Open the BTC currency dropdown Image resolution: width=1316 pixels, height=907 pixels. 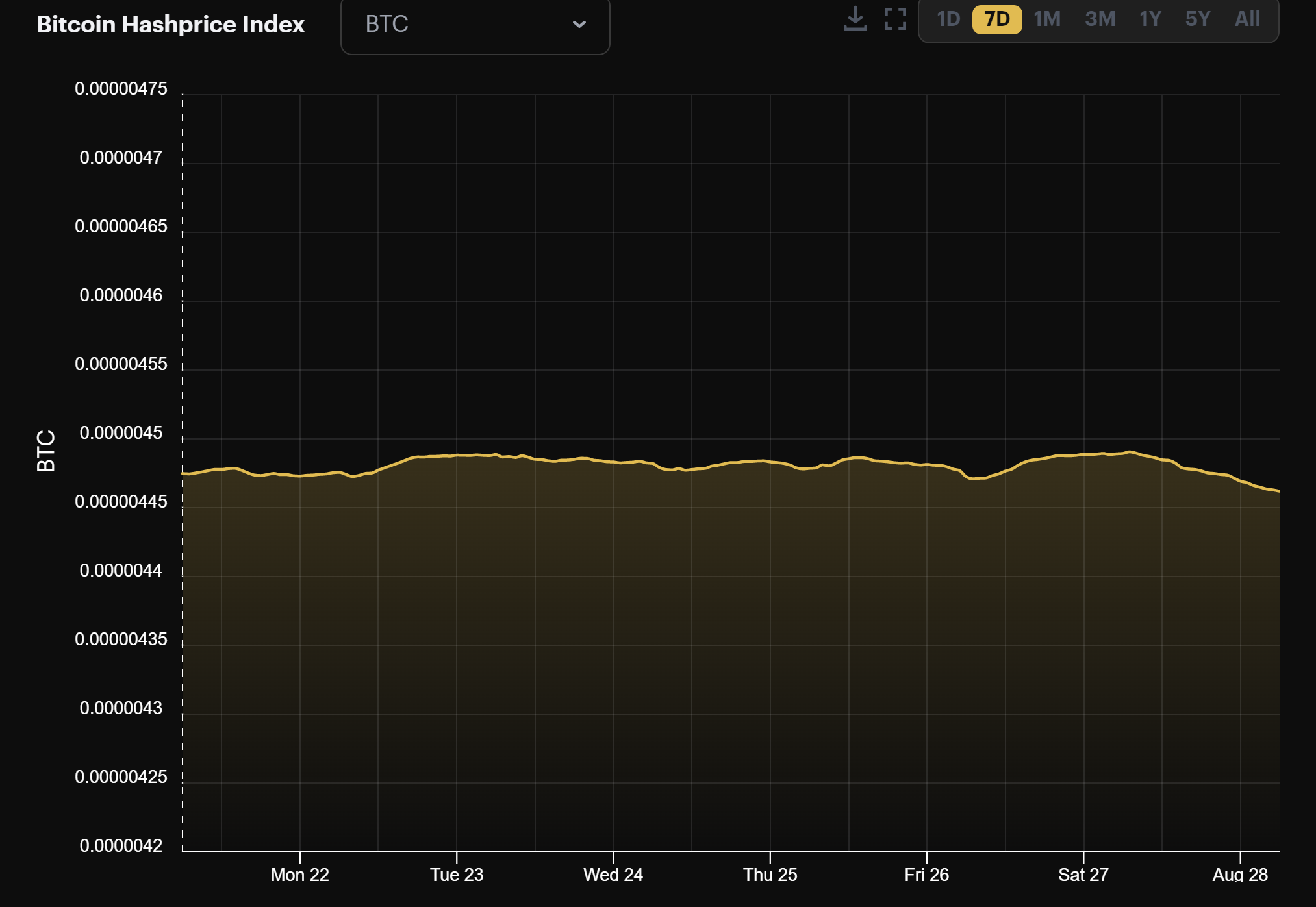pos(475,25)
